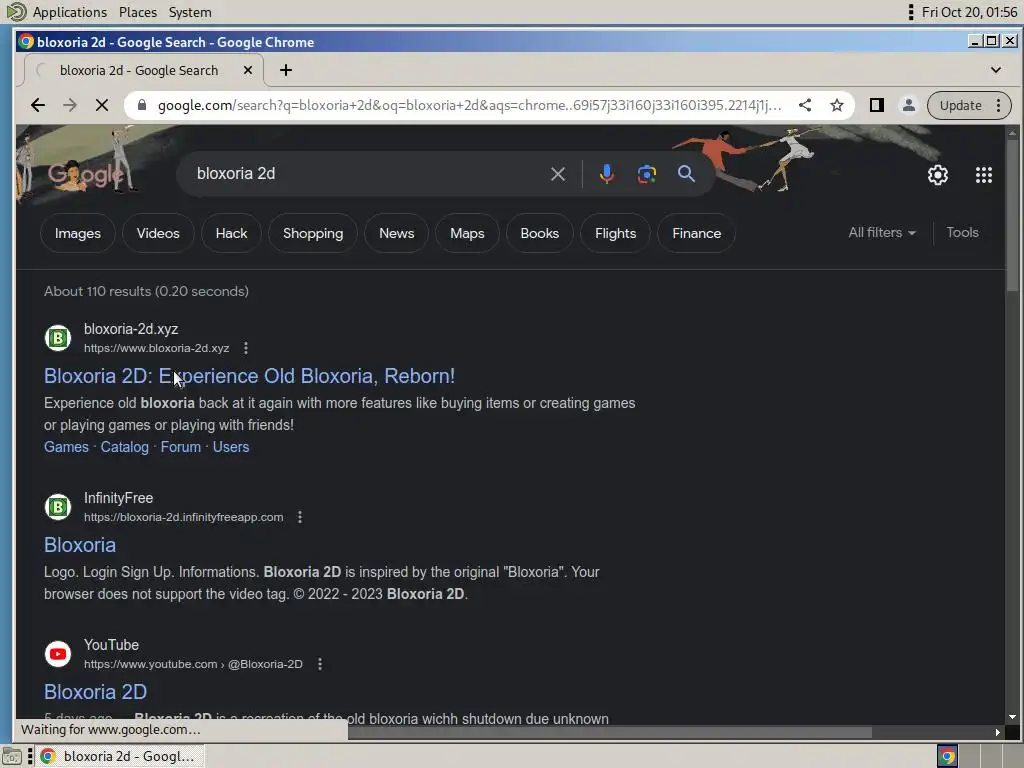Open the Chrome profile icon
Screen dimensions: 1024x768
pyautogui.click(x=908, y=105)
